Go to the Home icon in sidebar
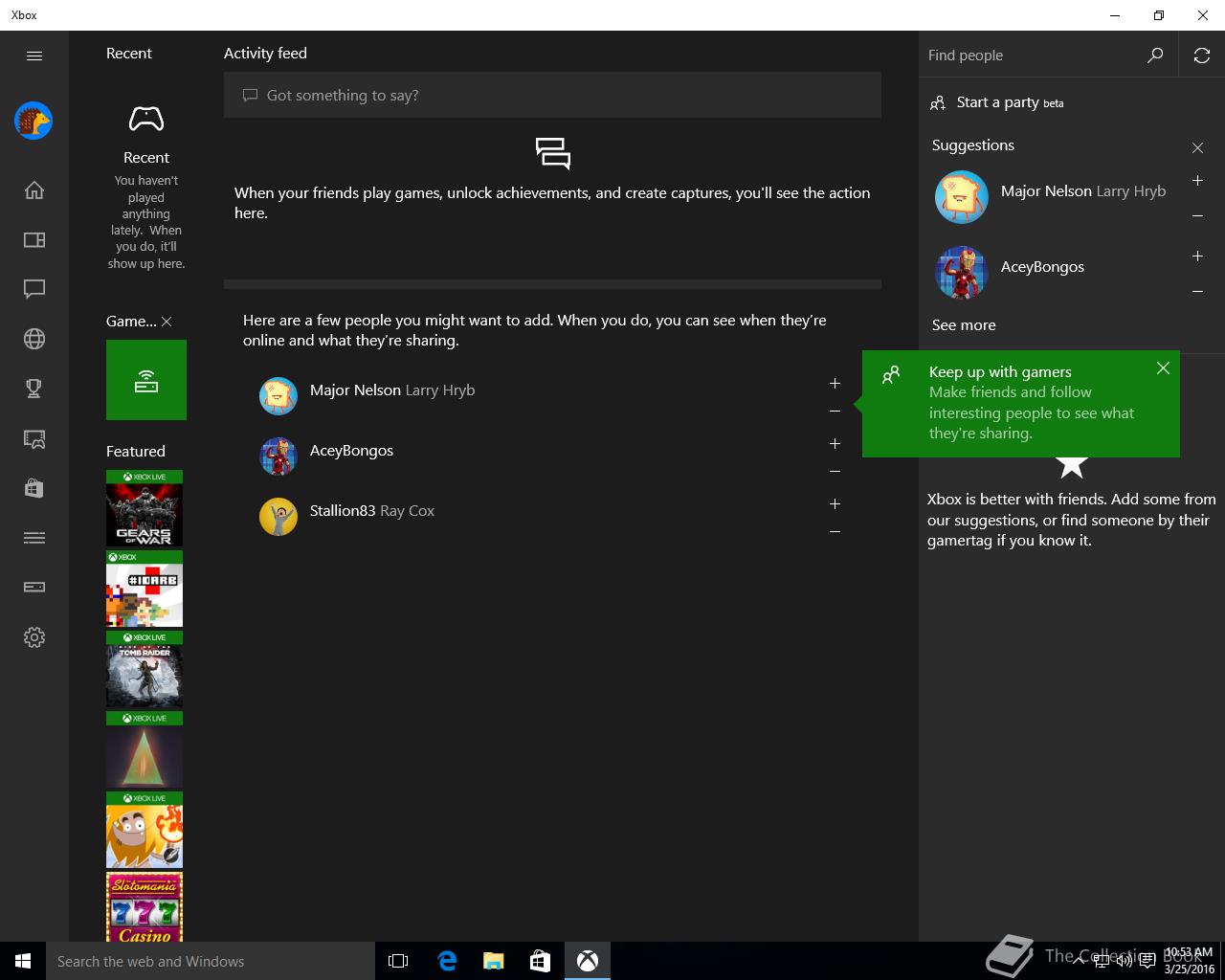1225x980 pixels. point(34,189)
